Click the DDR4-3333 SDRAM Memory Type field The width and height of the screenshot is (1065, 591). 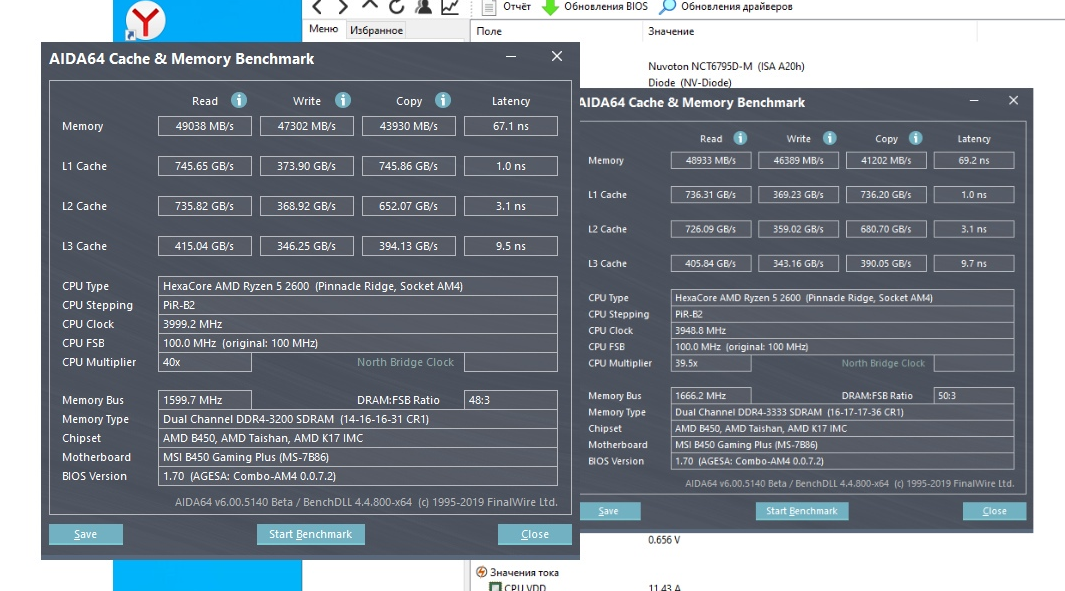click(x=842, y=412)
